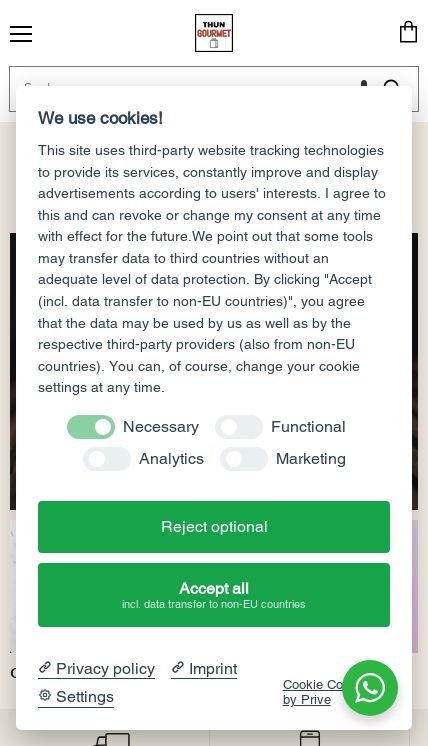Toggle the Necessary cookies switch
The width and height of the screenshot is (428, 746).
pos(91,427)
